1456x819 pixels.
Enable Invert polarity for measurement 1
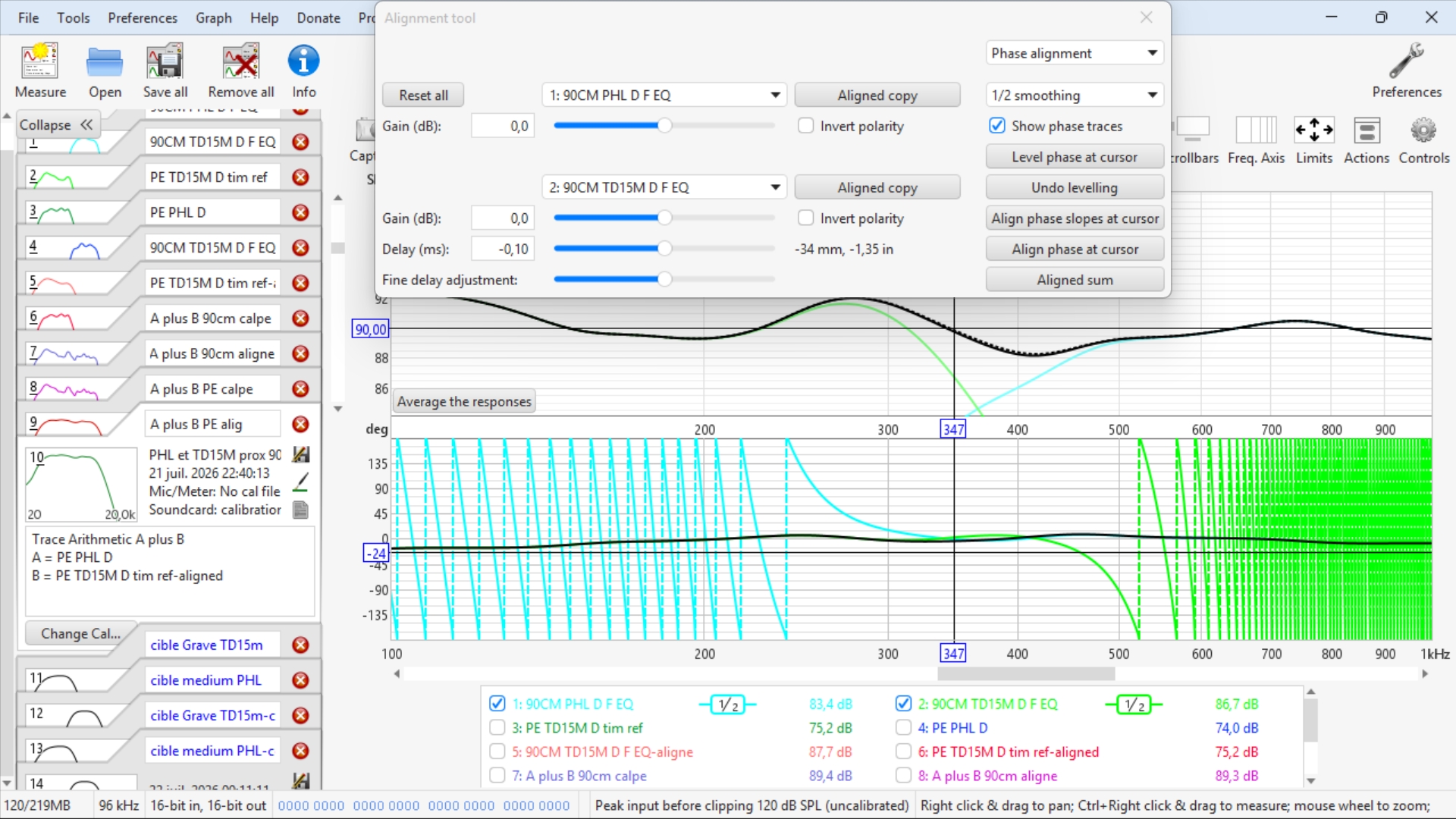(806, 126)
